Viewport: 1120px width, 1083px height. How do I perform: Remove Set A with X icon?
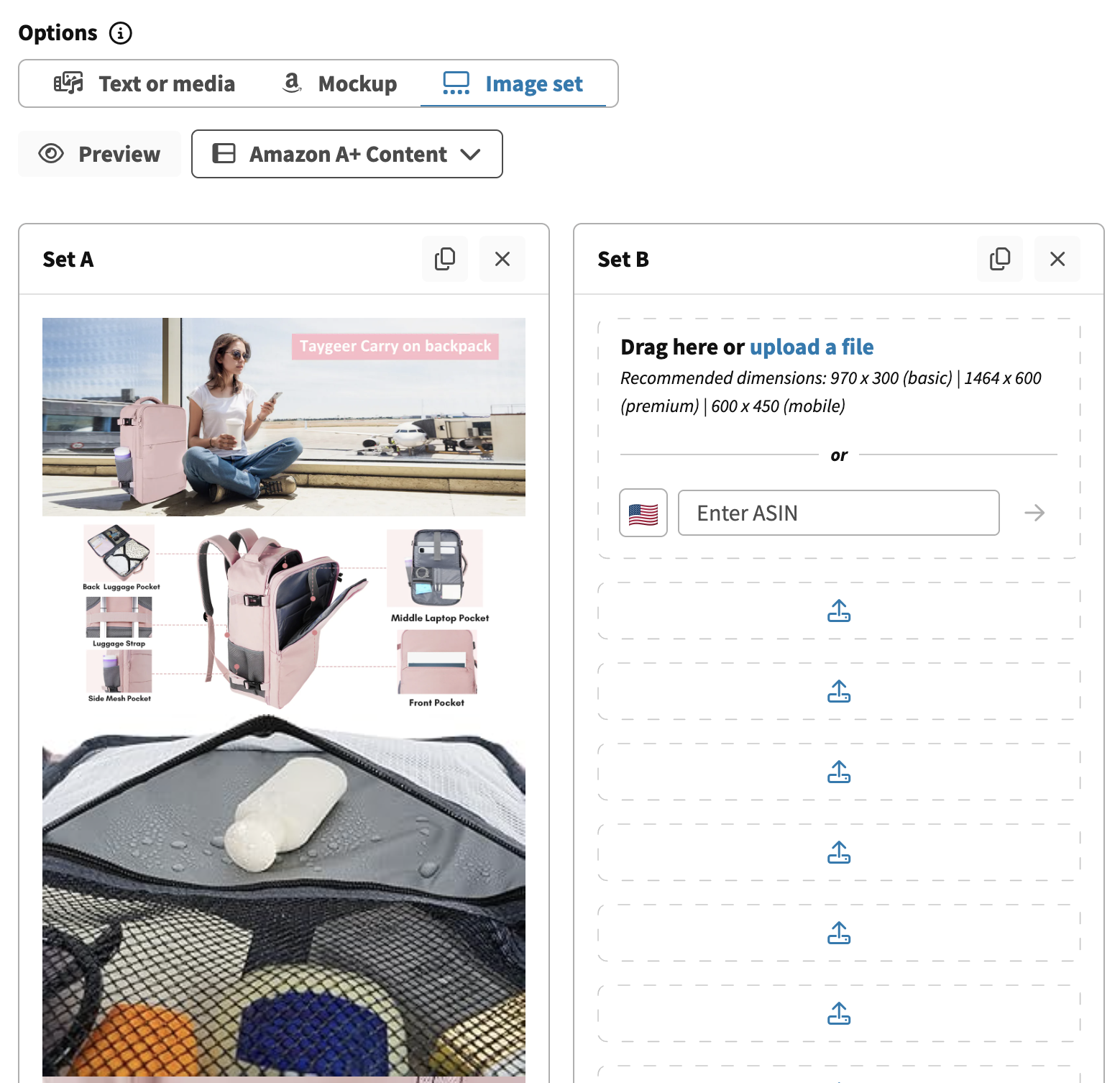(502, 259)
